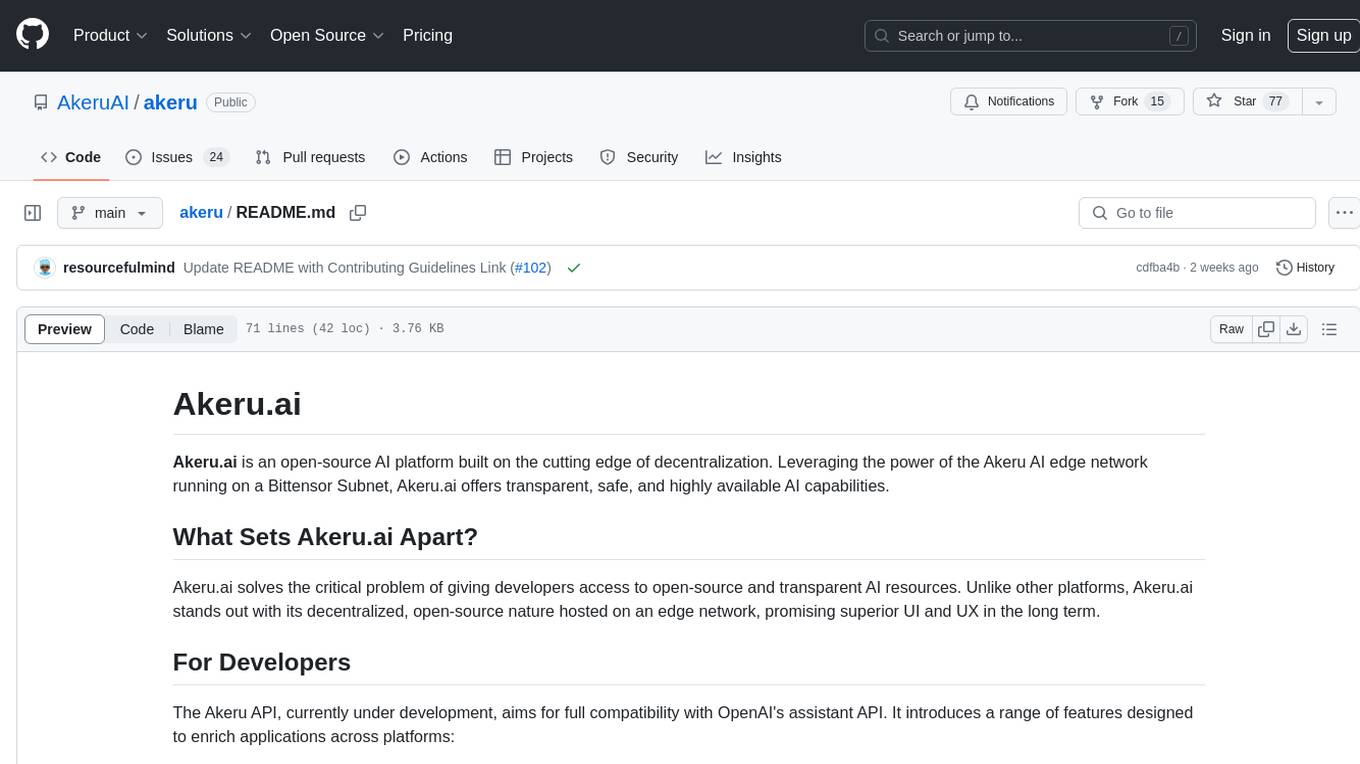Select the Preview view
This screenshot has height=764, width=1360.
[x=65, y=329]
